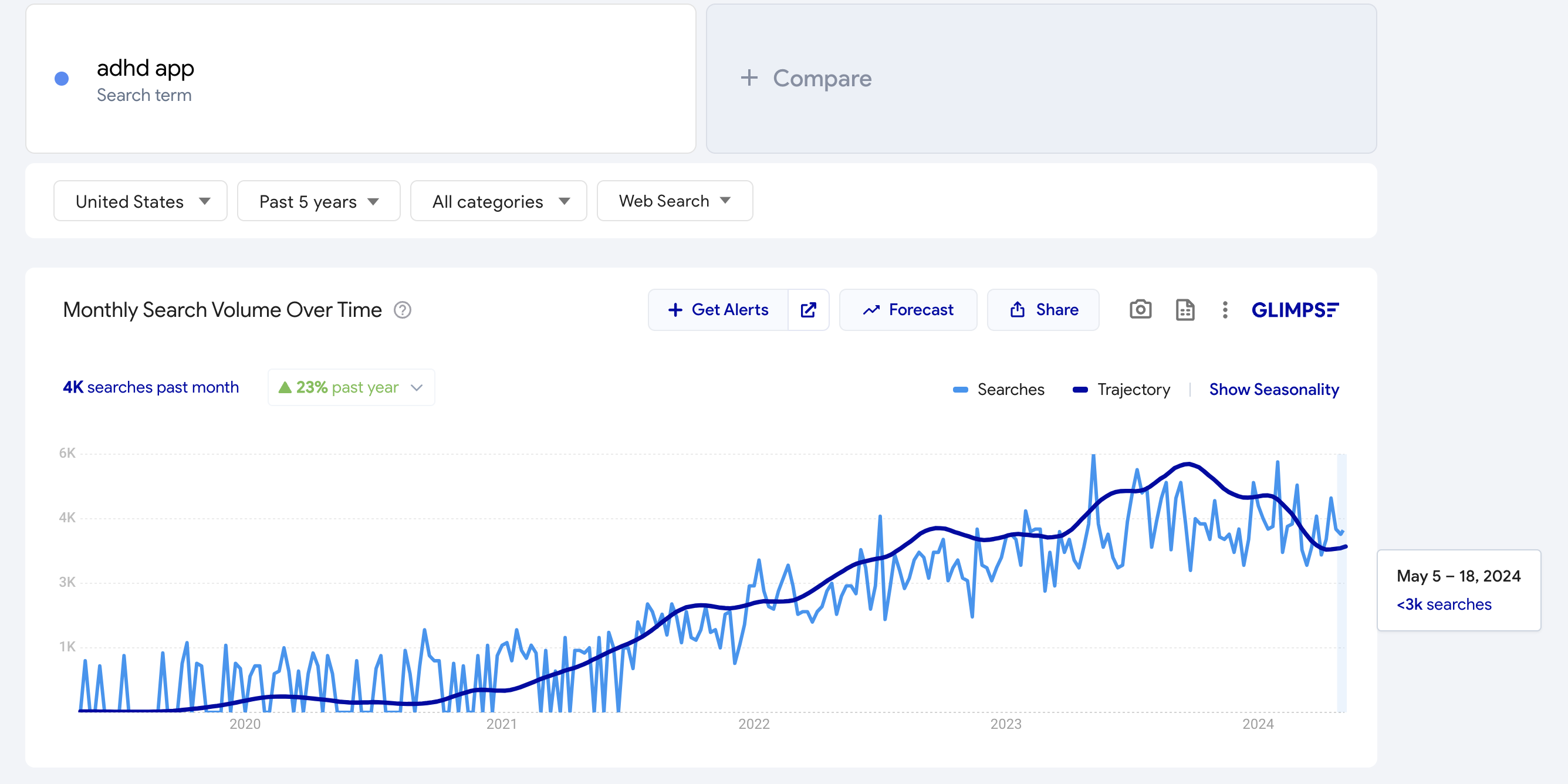
Task: Click the Glimpse logo
Action: (x=1295, y=310)
